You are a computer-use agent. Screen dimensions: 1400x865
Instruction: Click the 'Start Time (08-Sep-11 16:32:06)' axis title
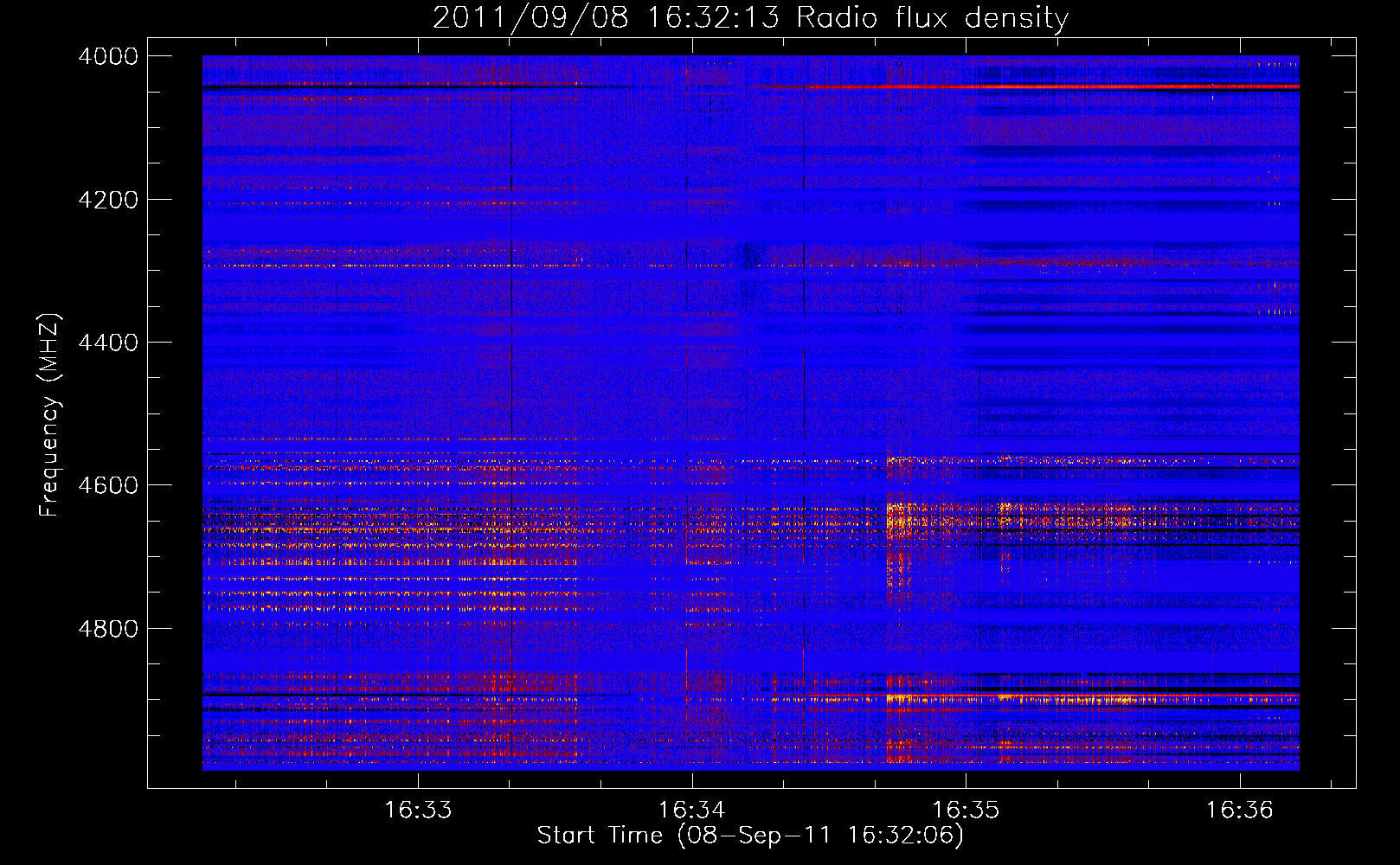pos(750,836)
